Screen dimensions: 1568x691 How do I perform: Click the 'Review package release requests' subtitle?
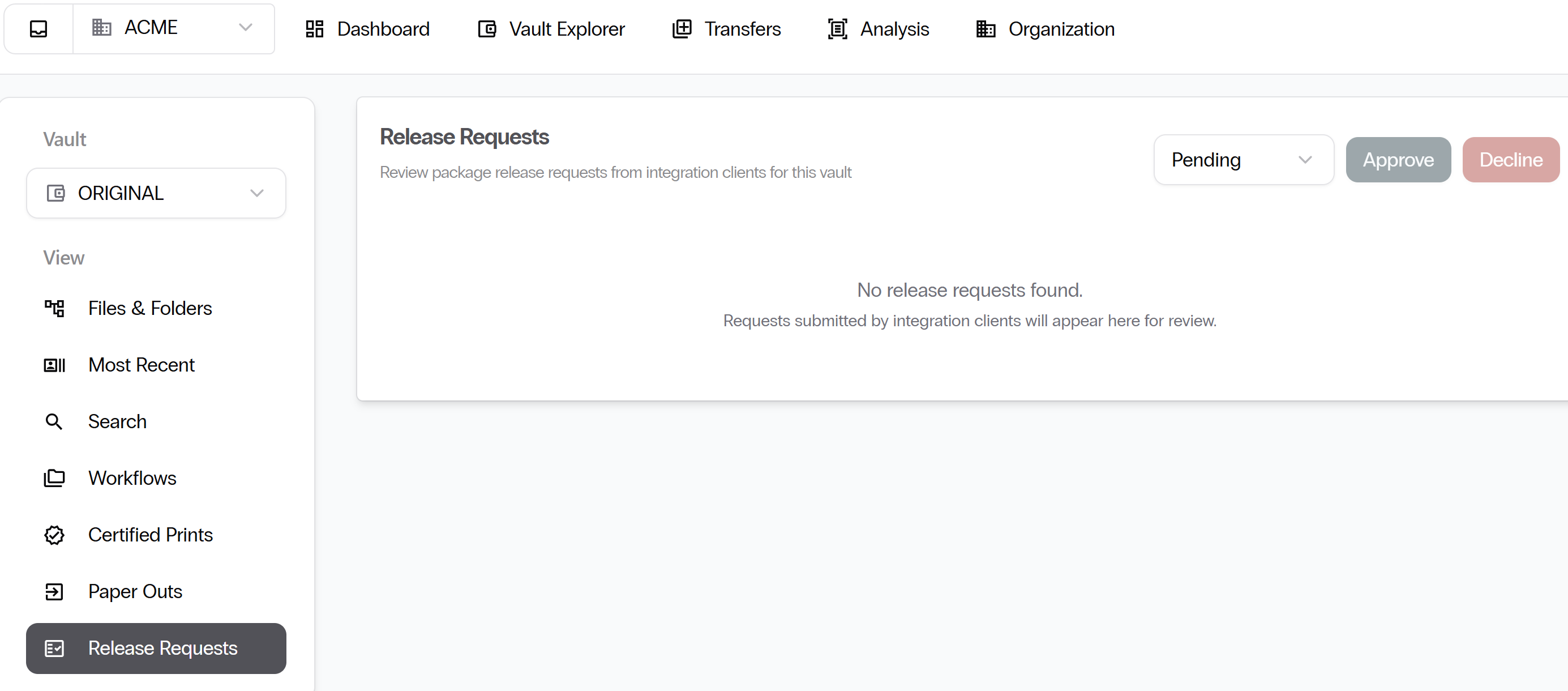pos(615,172)
